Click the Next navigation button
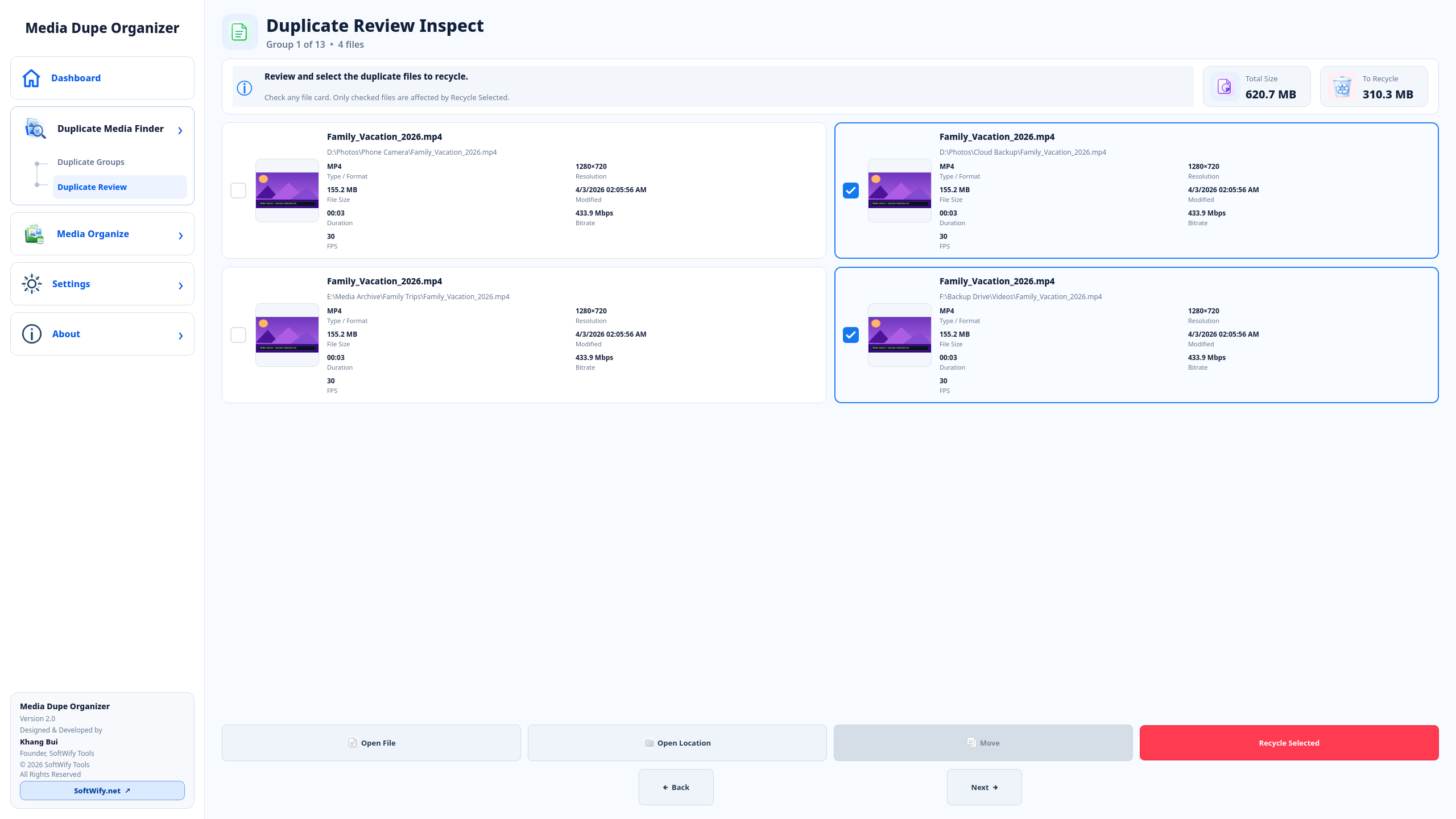 [984, 787]
